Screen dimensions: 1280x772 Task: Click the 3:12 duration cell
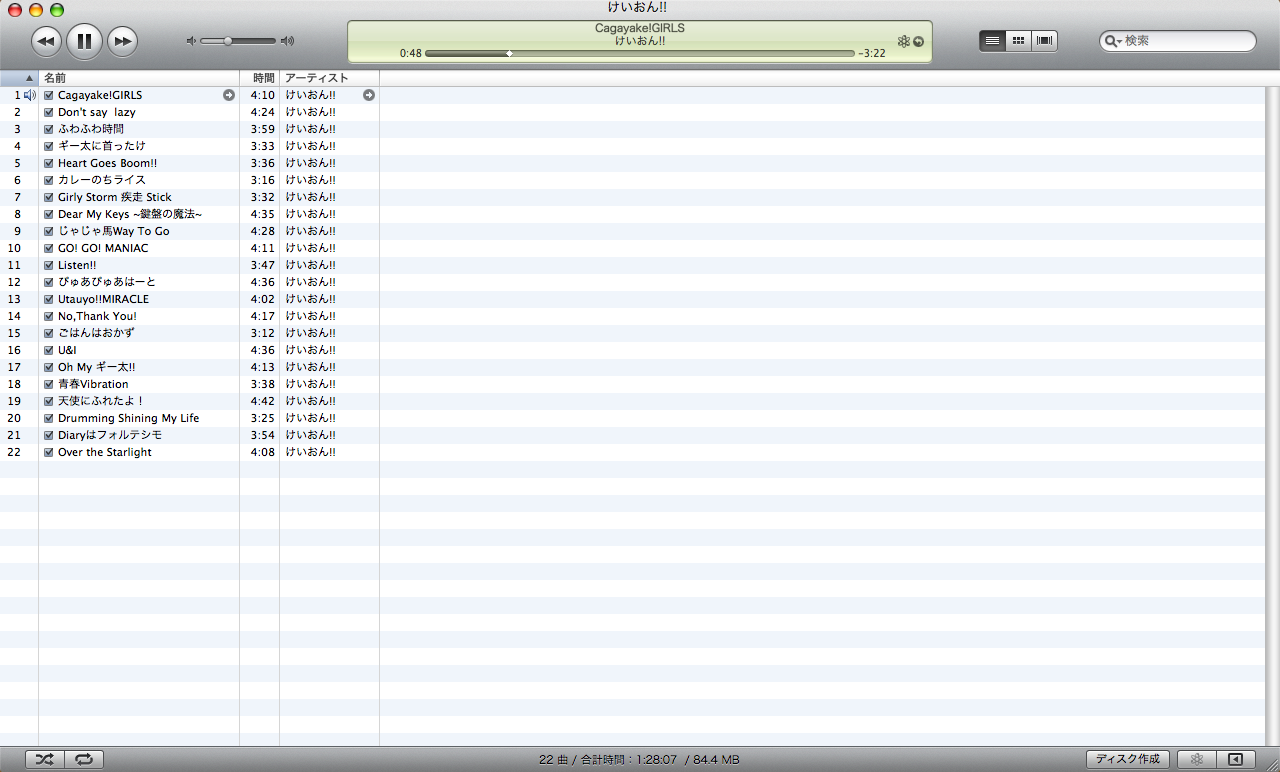point(263,333)
